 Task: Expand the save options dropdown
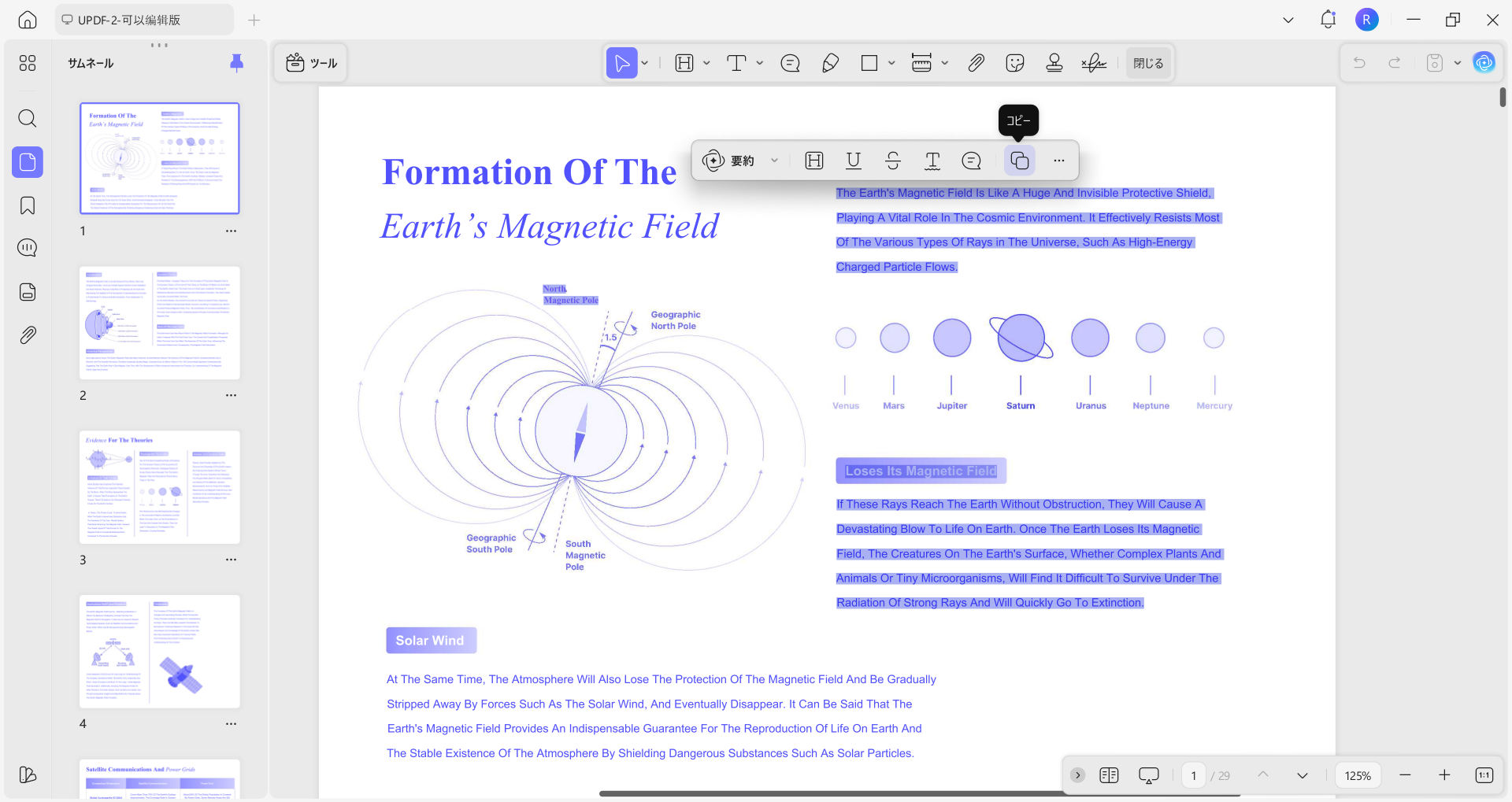click(1458, 63)
